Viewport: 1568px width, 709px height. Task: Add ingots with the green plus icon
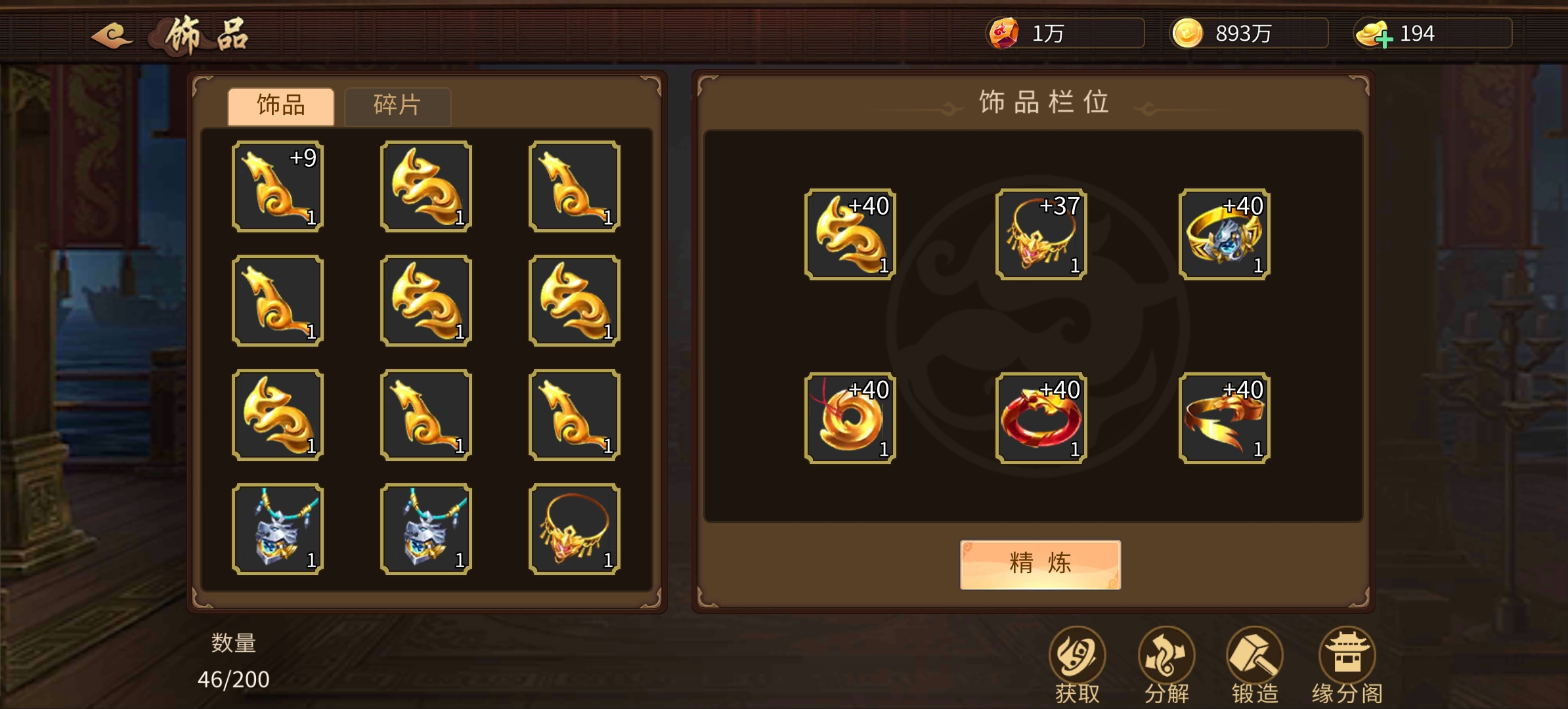coord(1384,40)
